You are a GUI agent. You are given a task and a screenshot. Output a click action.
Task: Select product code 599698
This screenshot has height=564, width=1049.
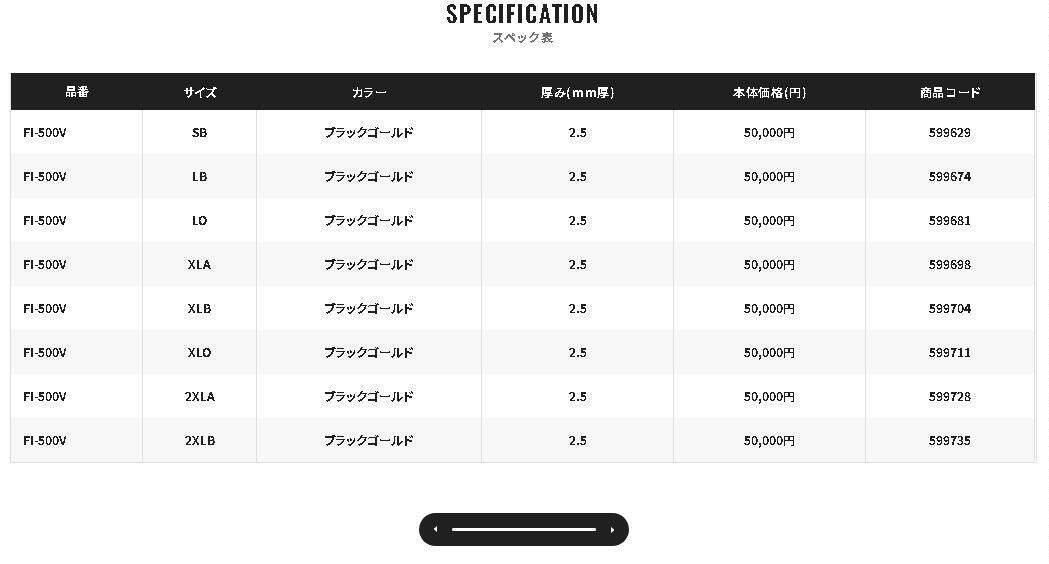coord(950,265)
